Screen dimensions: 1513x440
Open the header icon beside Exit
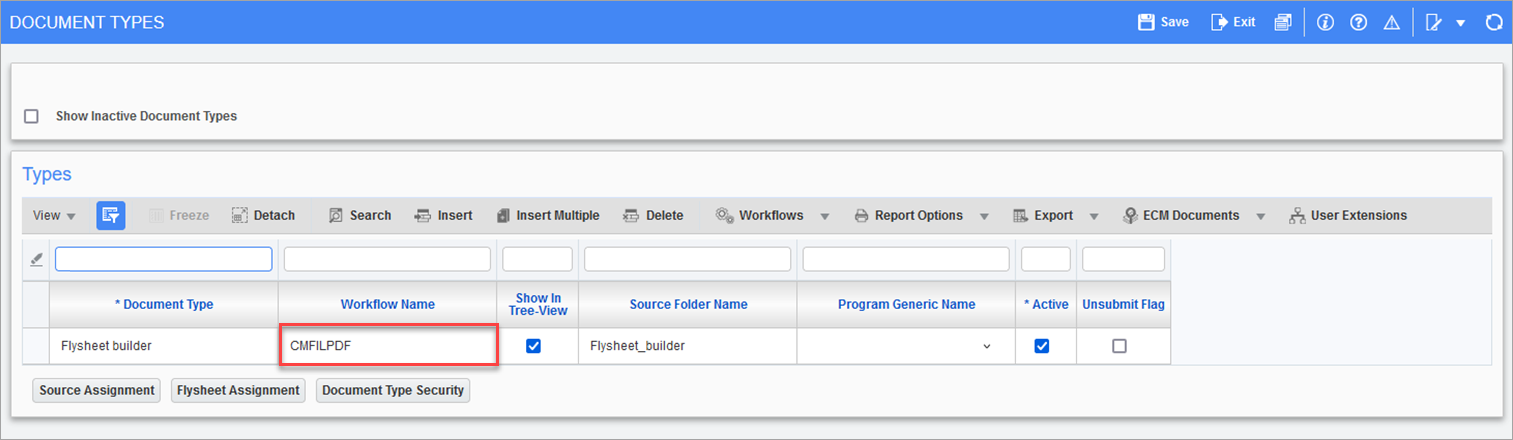coord(1283,22)
